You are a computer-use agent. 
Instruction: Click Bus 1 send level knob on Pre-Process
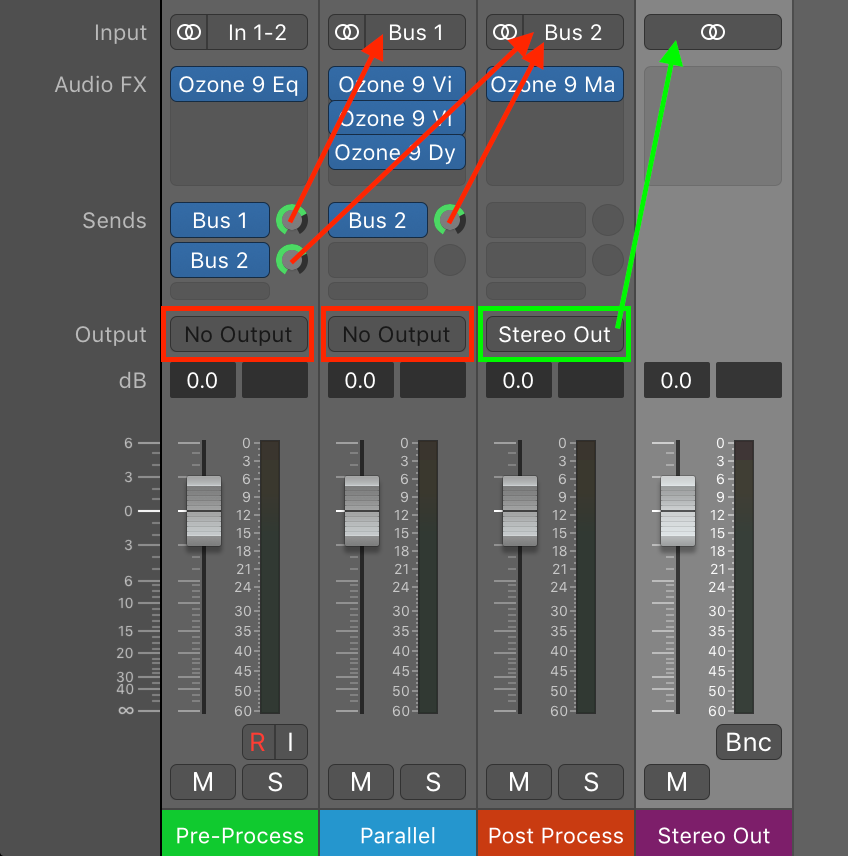point(292,220)
